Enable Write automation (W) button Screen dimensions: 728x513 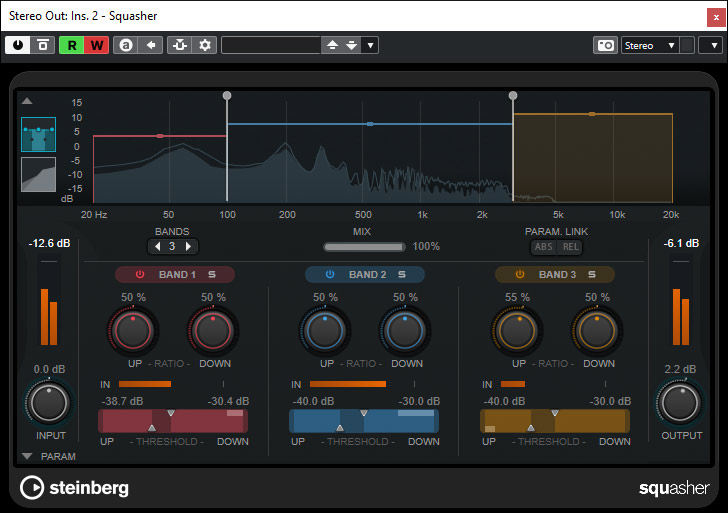click(98, 45)
